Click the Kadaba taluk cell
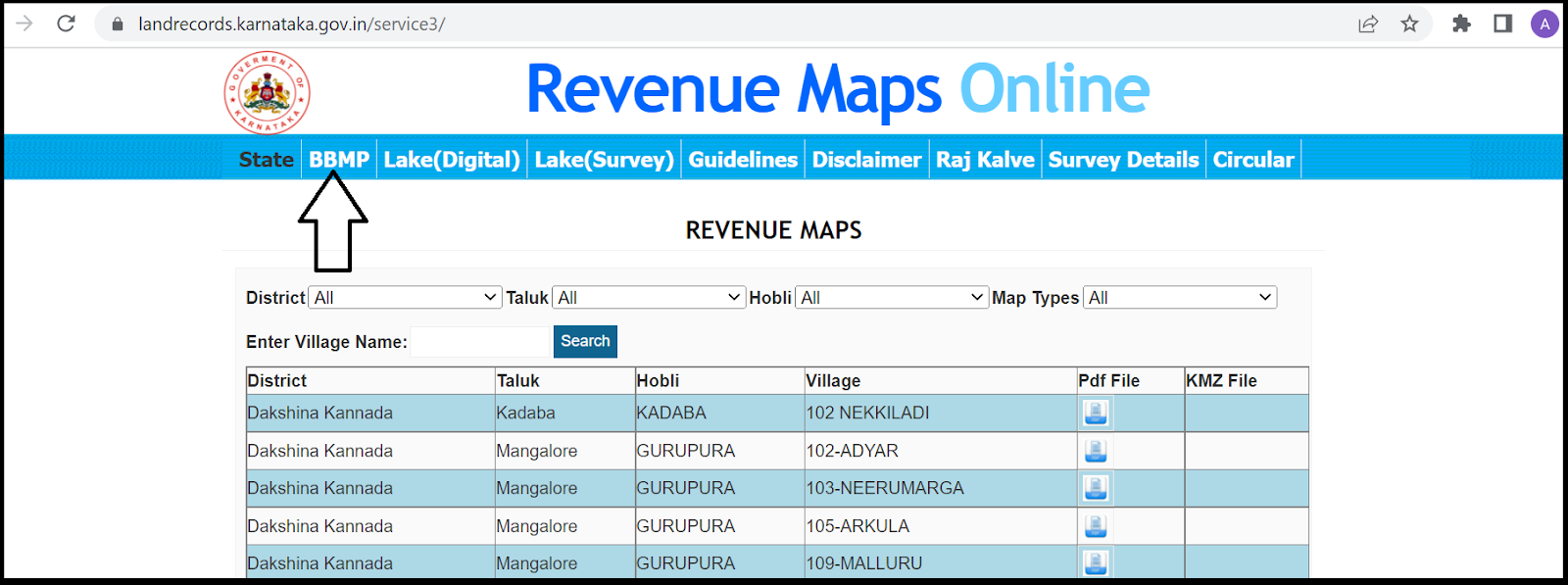This screenshot has height=585, width=1568. [564, 414]
